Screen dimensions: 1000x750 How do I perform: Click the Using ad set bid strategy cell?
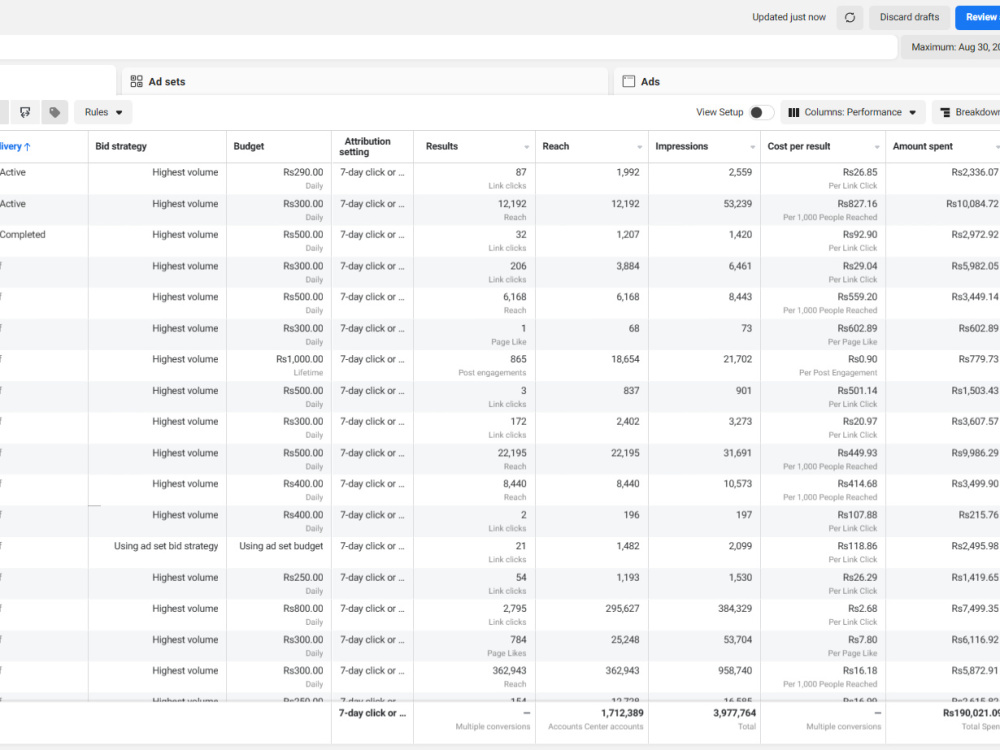coord(166,546)
